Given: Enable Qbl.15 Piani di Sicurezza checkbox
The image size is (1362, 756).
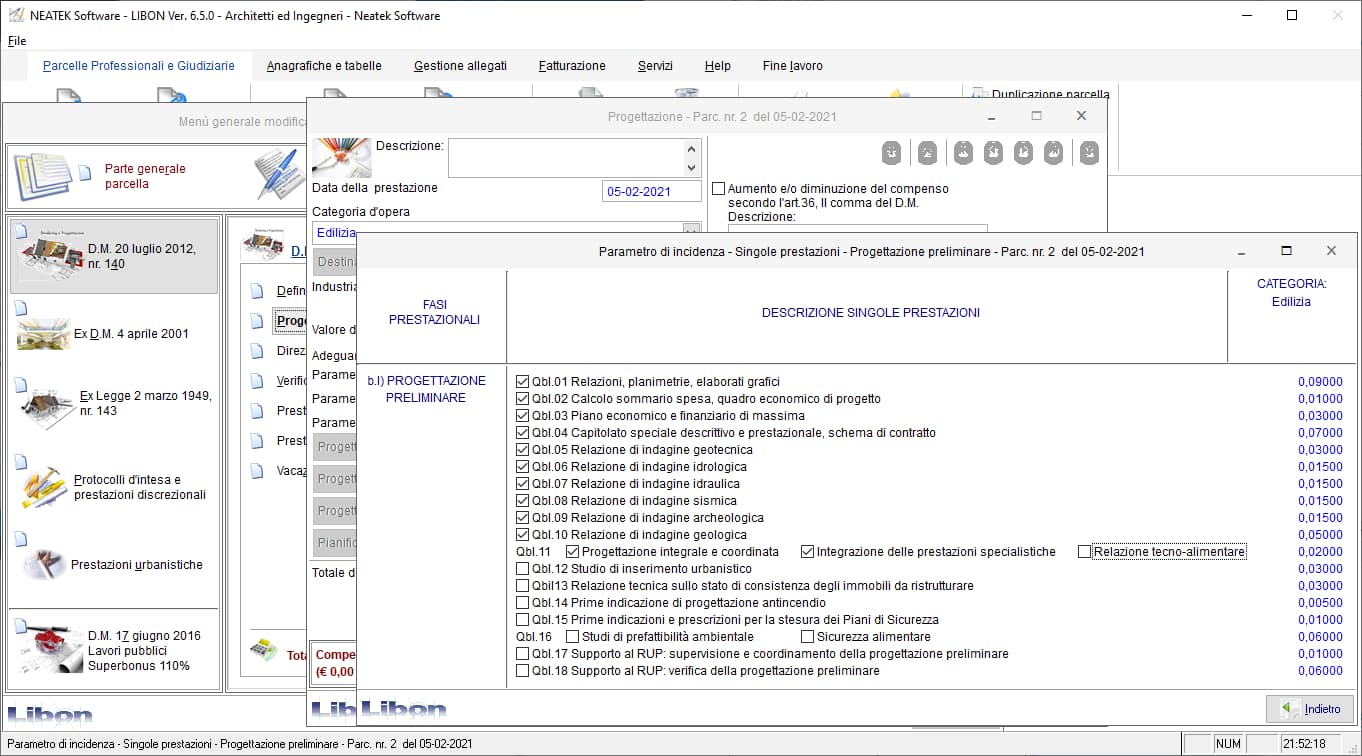Looking at the screenshot, I should 523,620.
